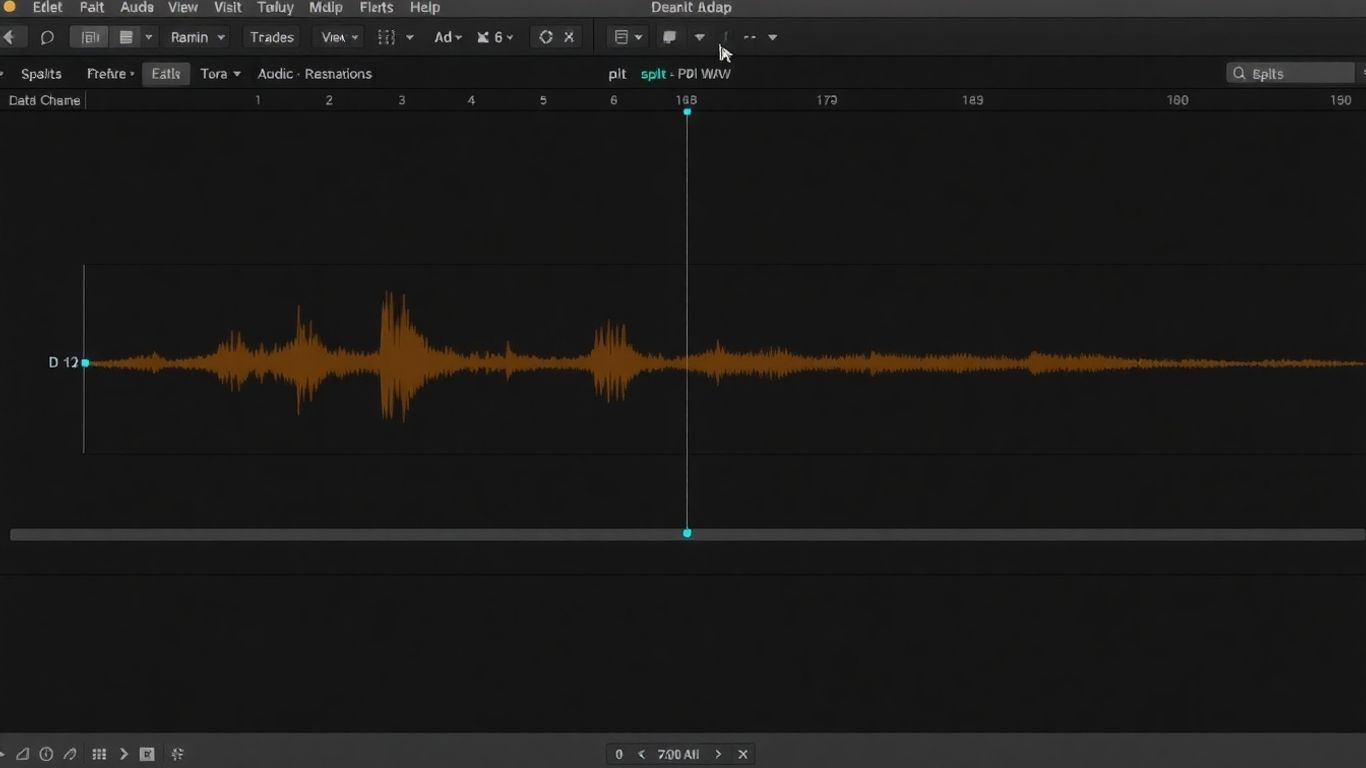Image resolution: width=1366 pixels, height=768 pixels.
Task: Toggle the Eatls button in the secondary toolbar
Action: (x=165, y=73)
